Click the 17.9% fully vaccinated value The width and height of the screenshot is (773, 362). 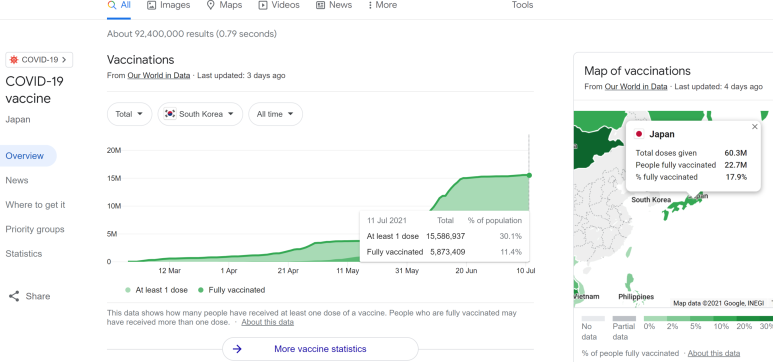736,177
